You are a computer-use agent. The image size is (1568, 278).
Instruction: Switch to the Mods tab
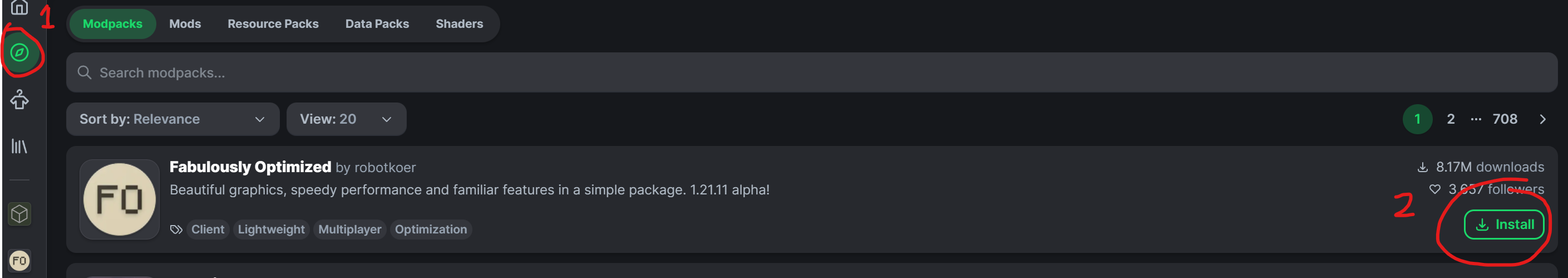pyautogui.click(x=185, y=24)
